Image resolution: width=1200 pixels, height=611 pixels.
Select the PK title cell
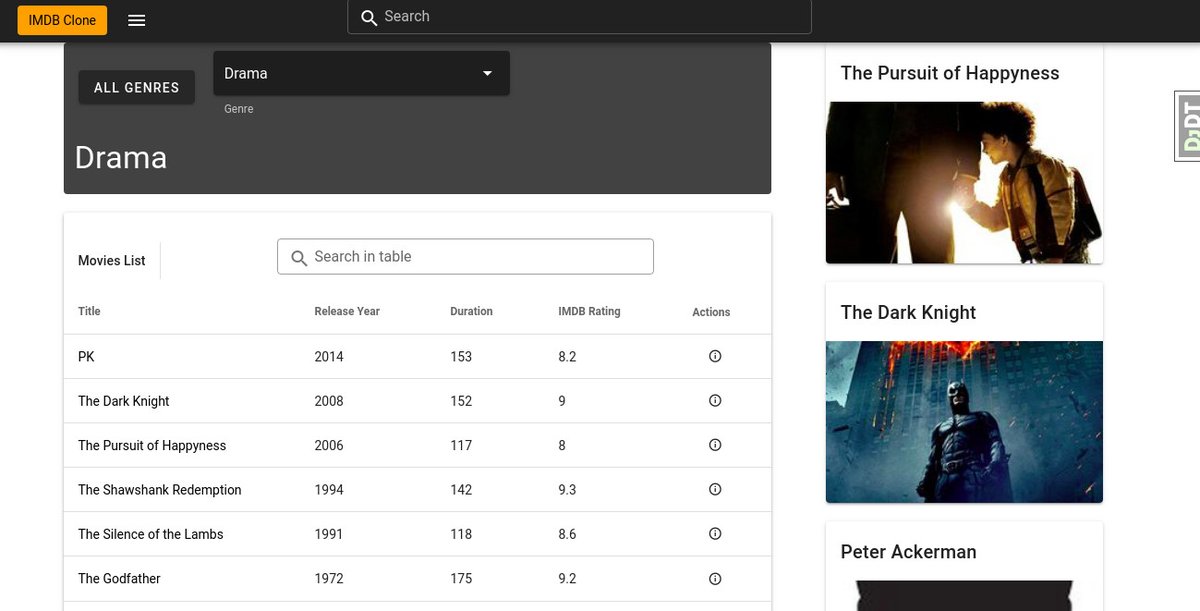(86, 356)
